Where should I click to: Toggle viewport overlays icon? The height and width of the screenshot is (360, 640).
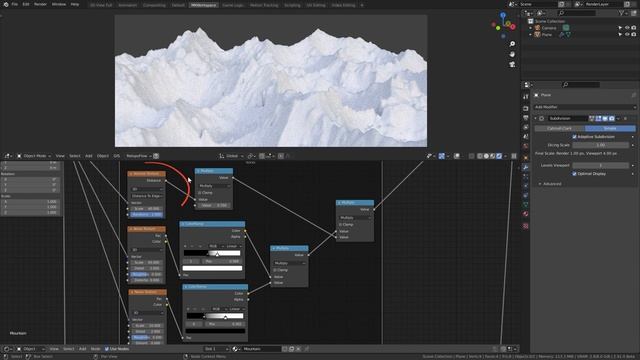(x=457, y=156)
